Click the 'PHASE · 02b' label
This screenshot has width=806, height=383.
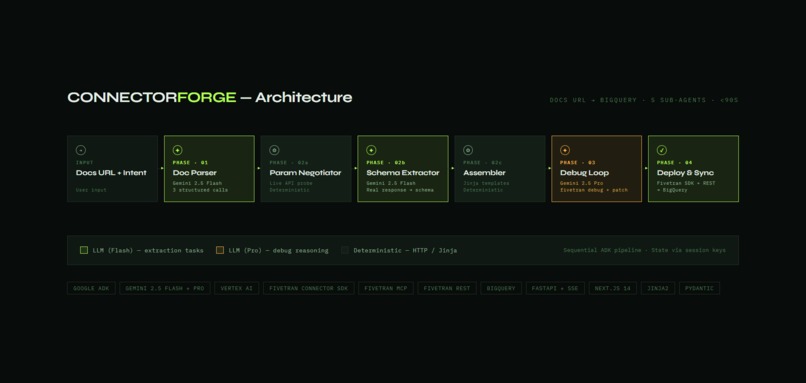386,162
